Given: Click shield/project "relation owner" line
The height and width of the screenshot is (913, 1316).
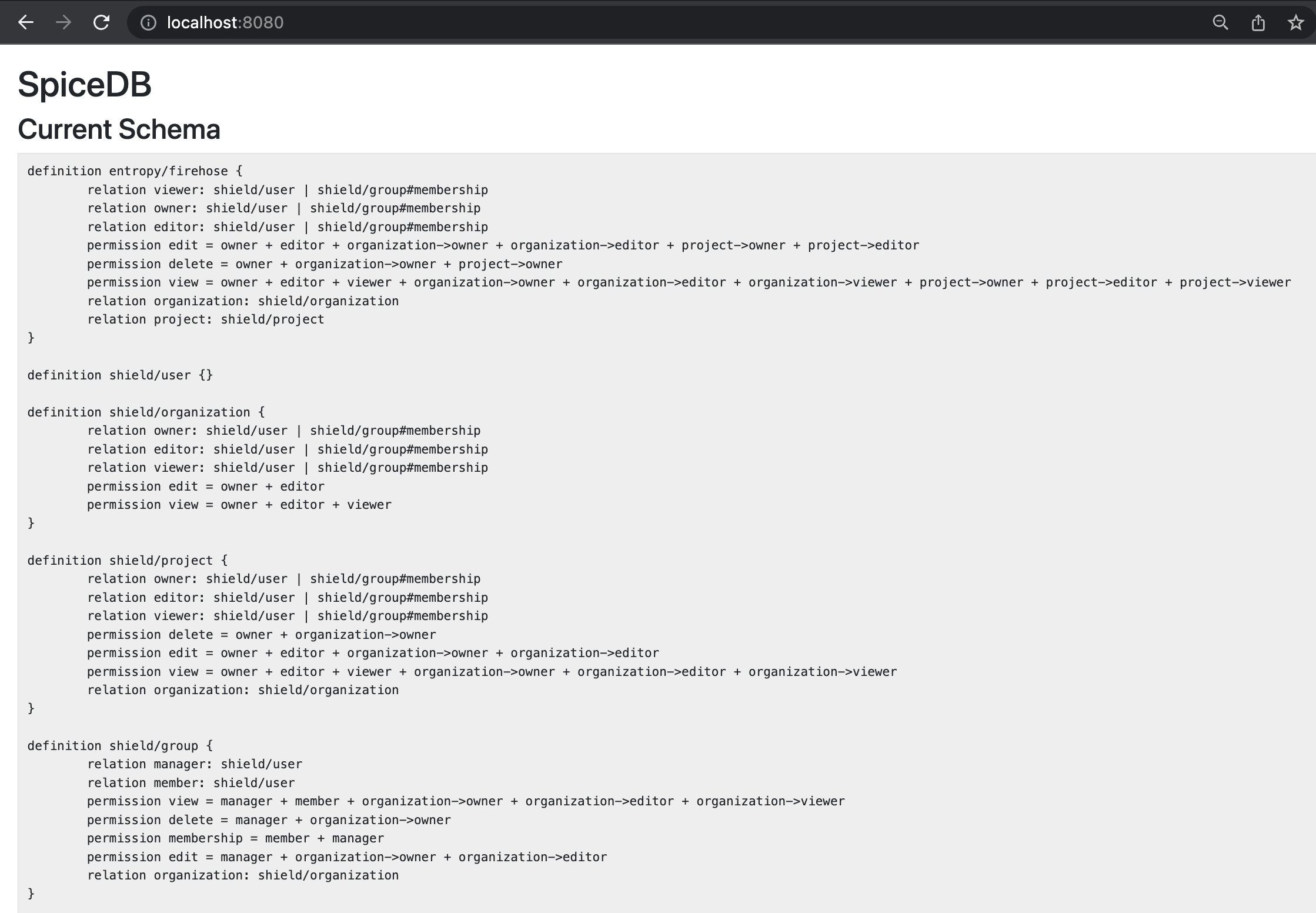Looking at the screenshot, I should coord(284,579).
